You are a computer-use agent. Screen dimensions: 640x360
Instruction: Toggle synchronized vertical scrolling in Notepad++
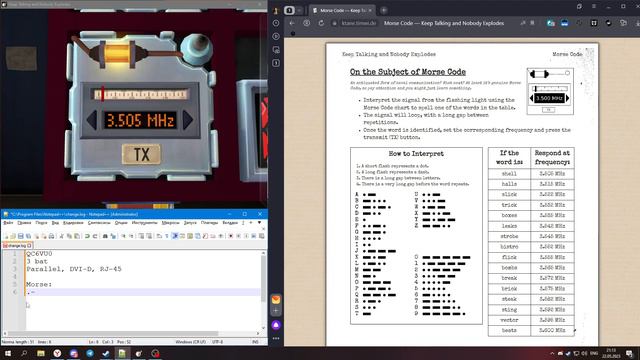[141, 236]
